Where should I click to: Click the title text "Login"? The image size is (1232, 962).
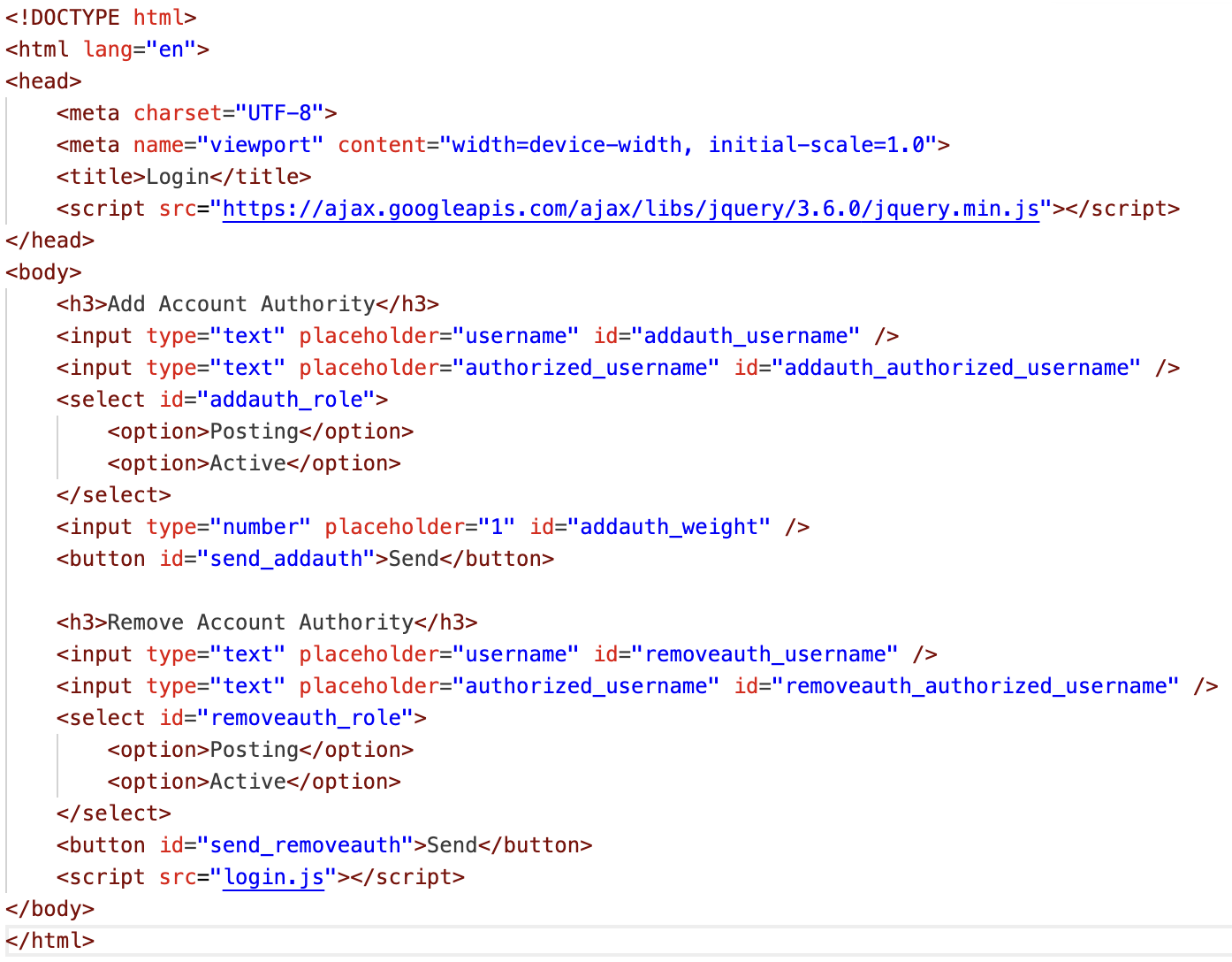pos(178,177)
